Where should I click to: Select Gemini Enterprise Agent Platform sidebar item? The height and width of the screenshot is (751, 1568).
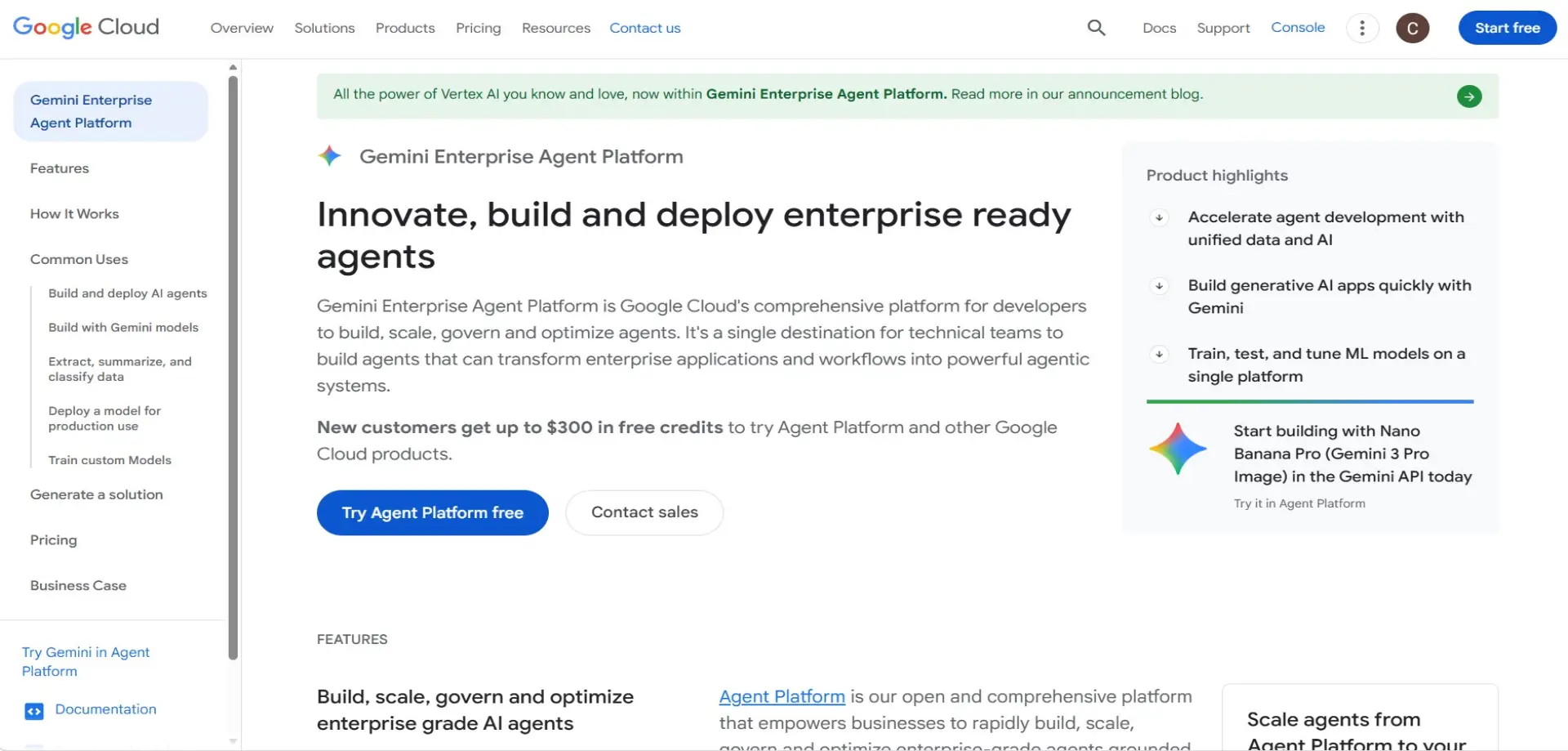[110, 111]
